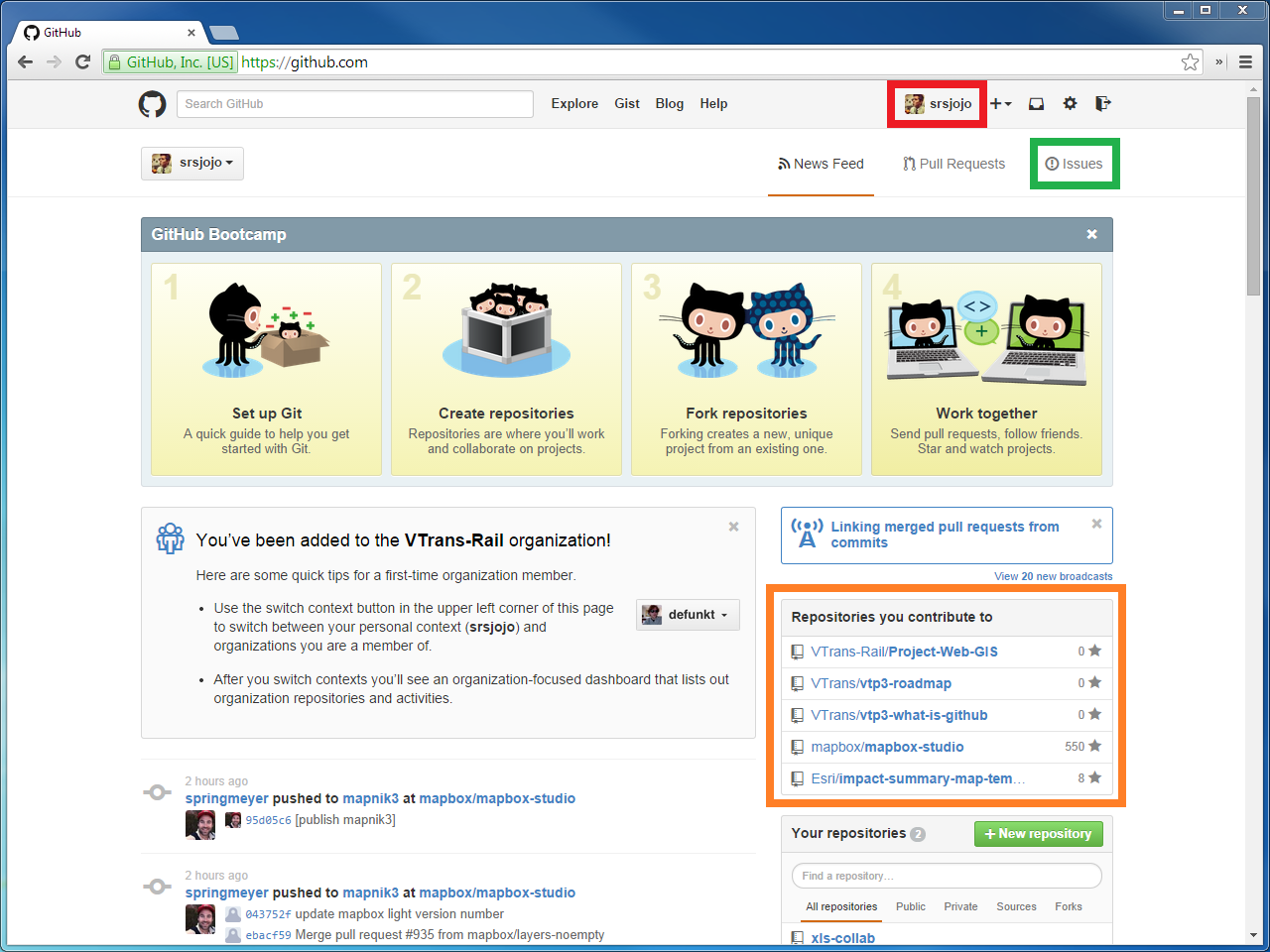Open the Fork repositories bootcamp card
This screenshot has height=952, width=1270.
[x=746, y=369]
